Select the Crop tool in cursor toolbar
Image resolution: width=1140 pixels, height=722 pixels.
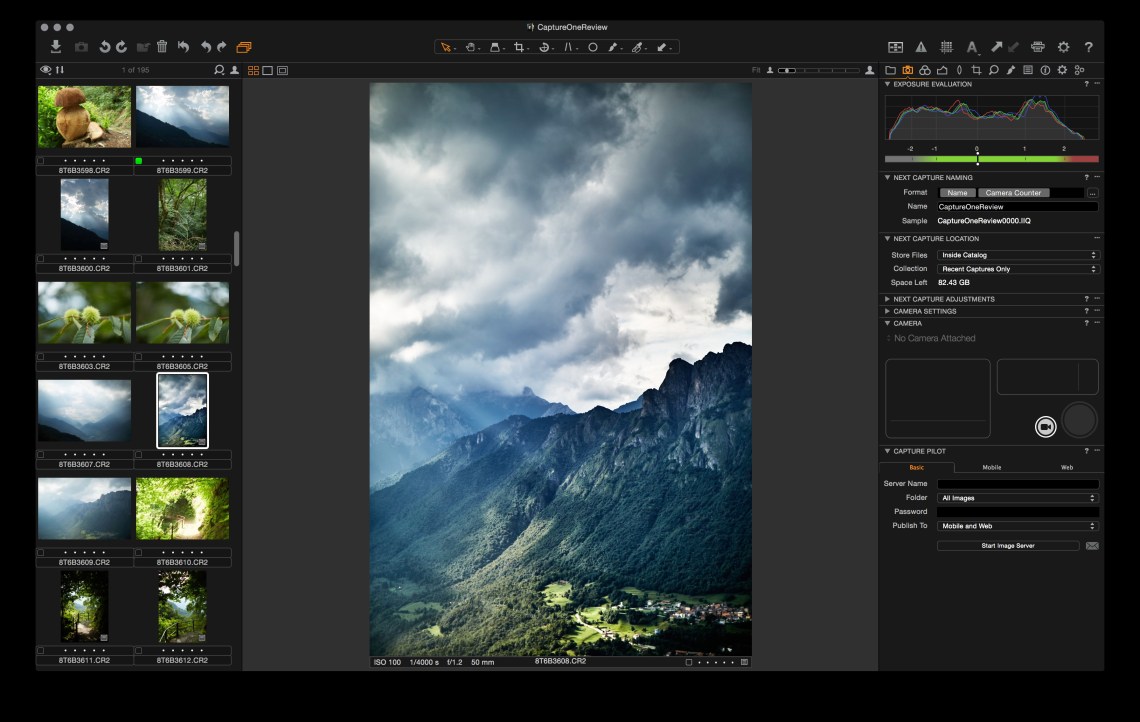[x=520, y=47]
